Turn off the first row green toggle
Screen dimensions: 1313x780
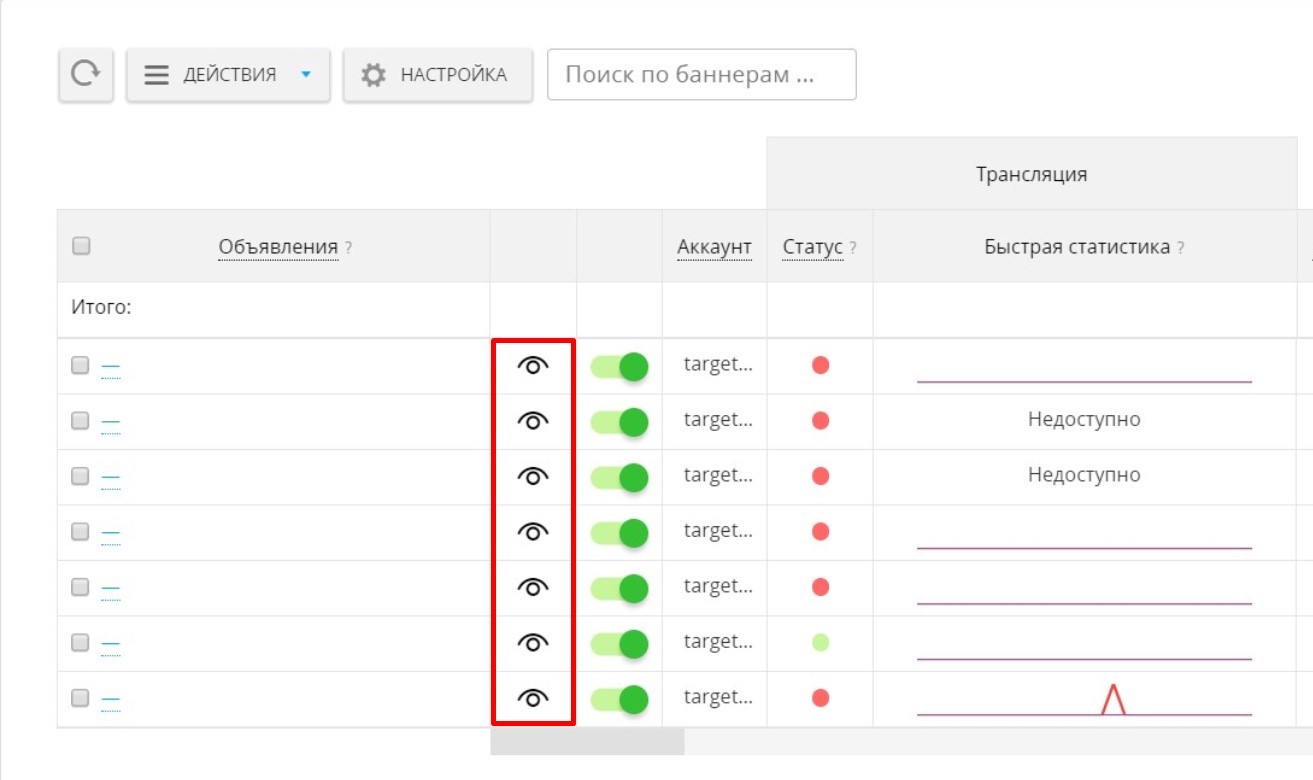pyautogui.click(x=619, y=366)
